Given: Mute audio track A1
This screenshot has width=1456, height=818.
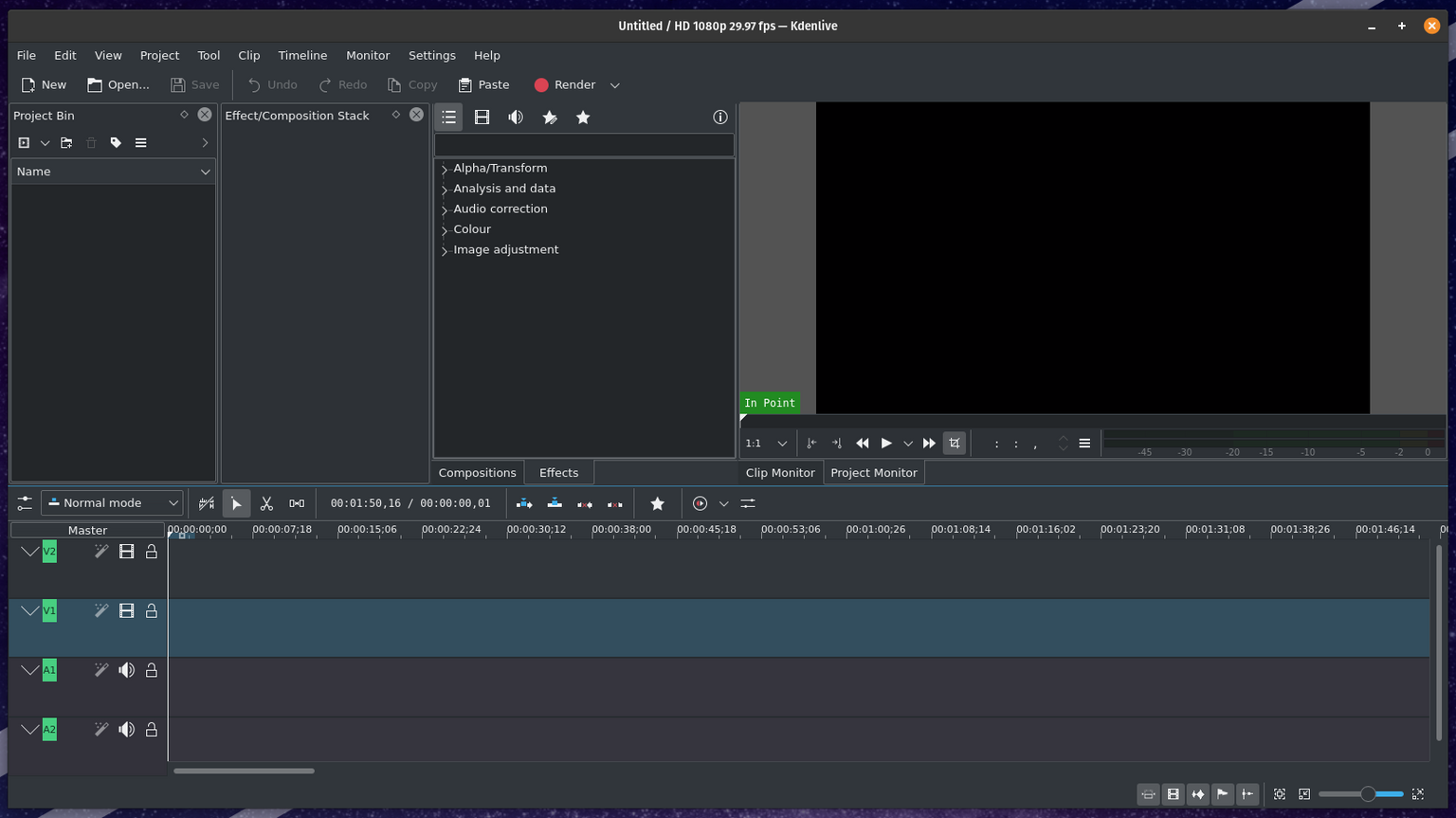Looking at the screenshot, I should click(x=126, y=670).
